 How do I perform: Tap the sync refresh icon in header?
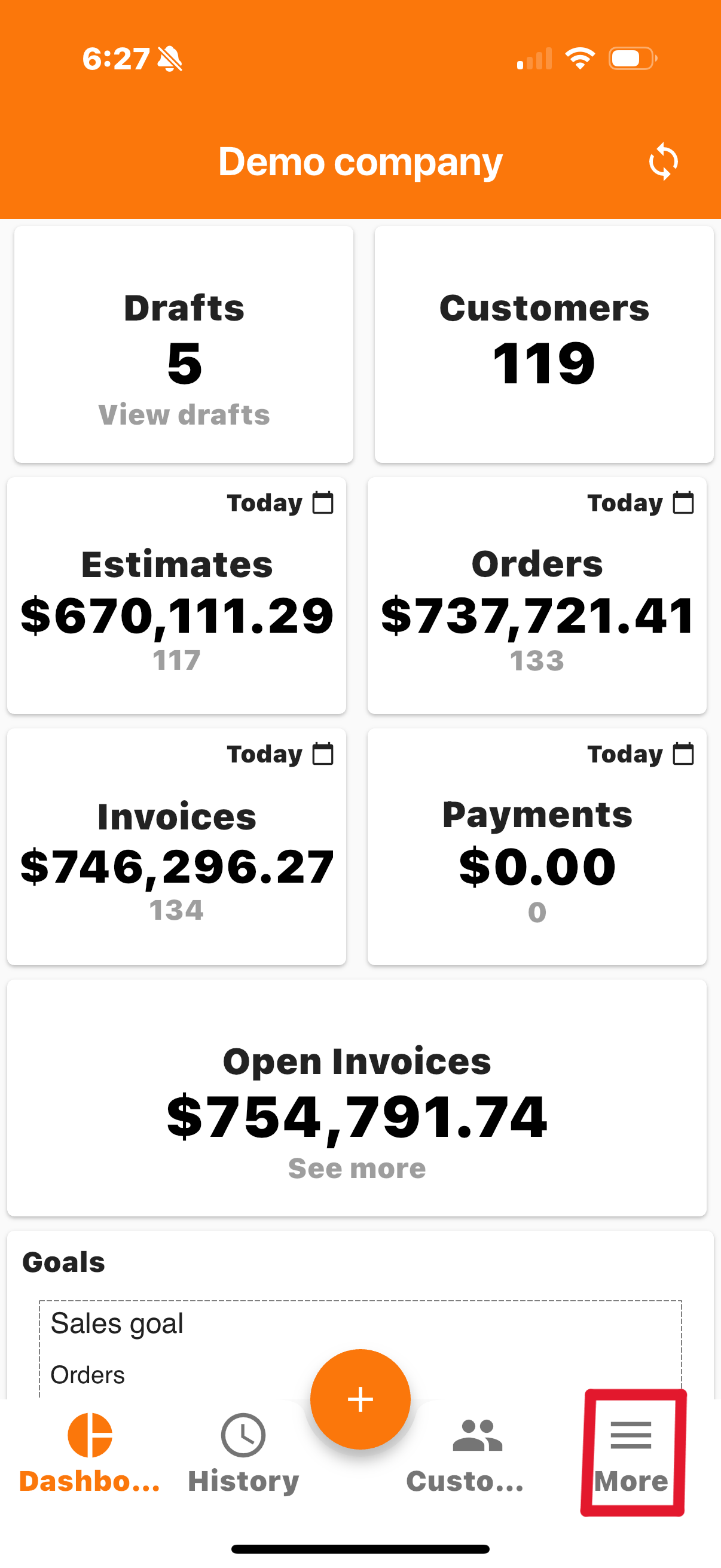(662, 162)
